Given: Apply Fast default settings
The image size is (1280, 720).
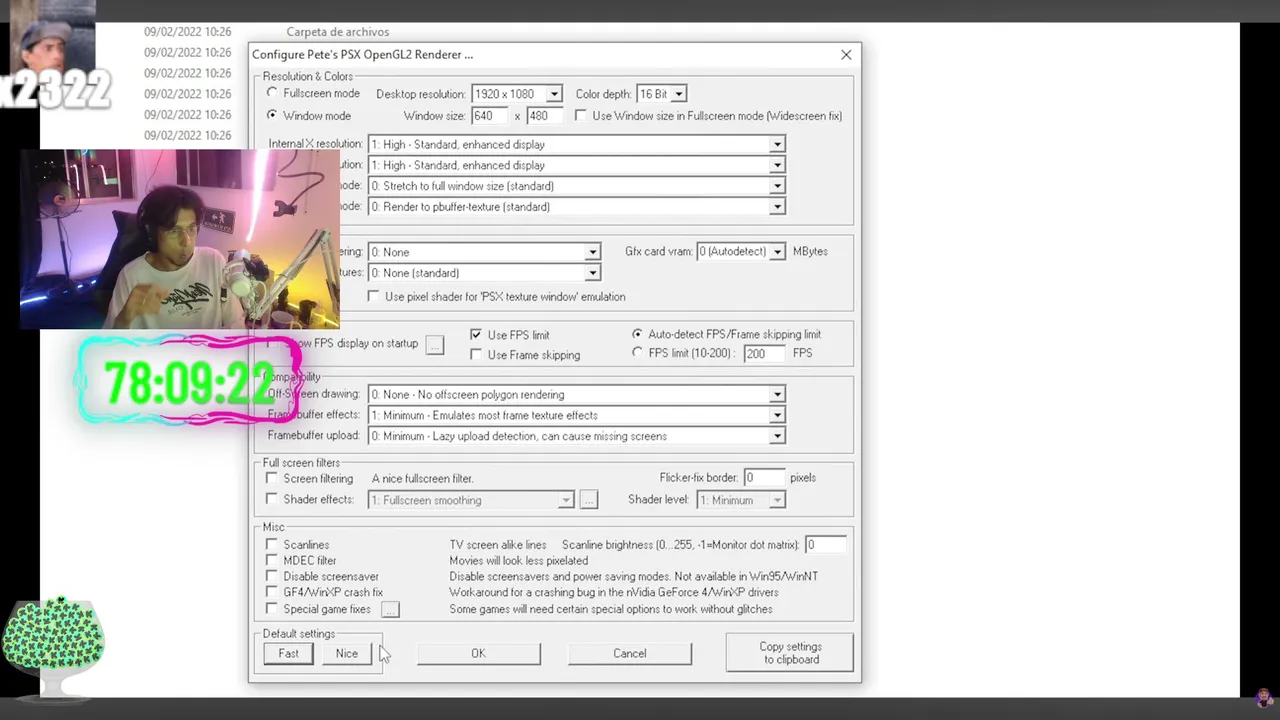Looking at the screenshot, I should 288,654.
